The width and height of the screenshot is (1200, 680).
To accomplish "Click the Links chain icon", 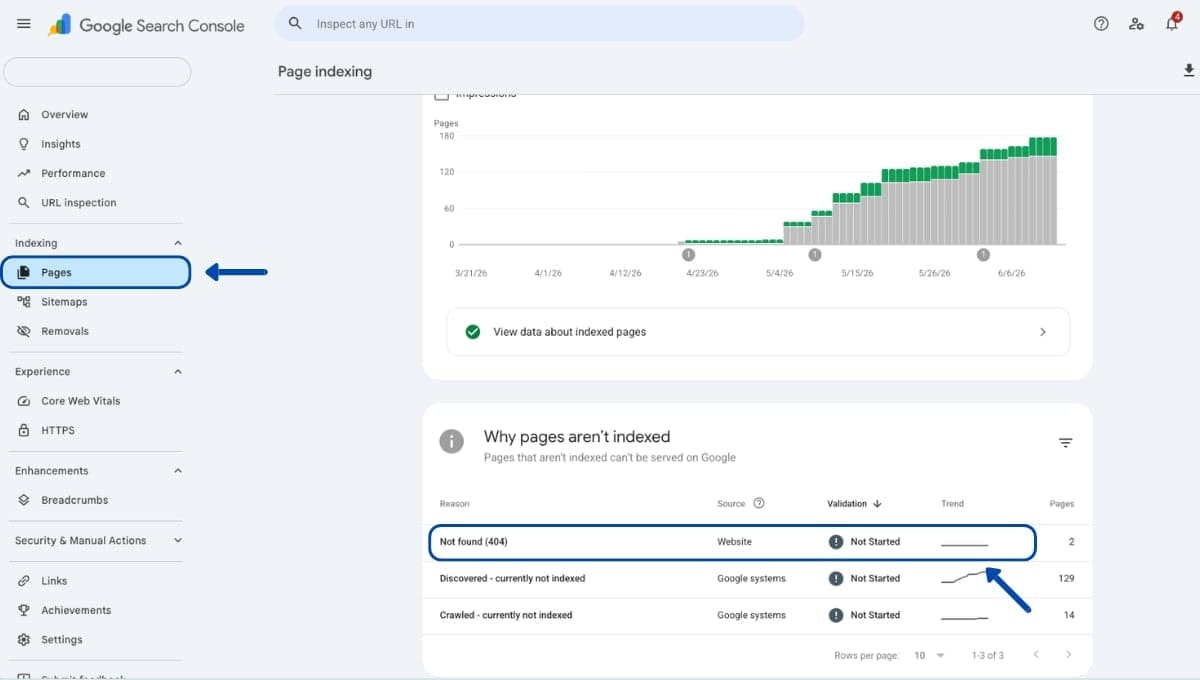I will tap(24, 581).
